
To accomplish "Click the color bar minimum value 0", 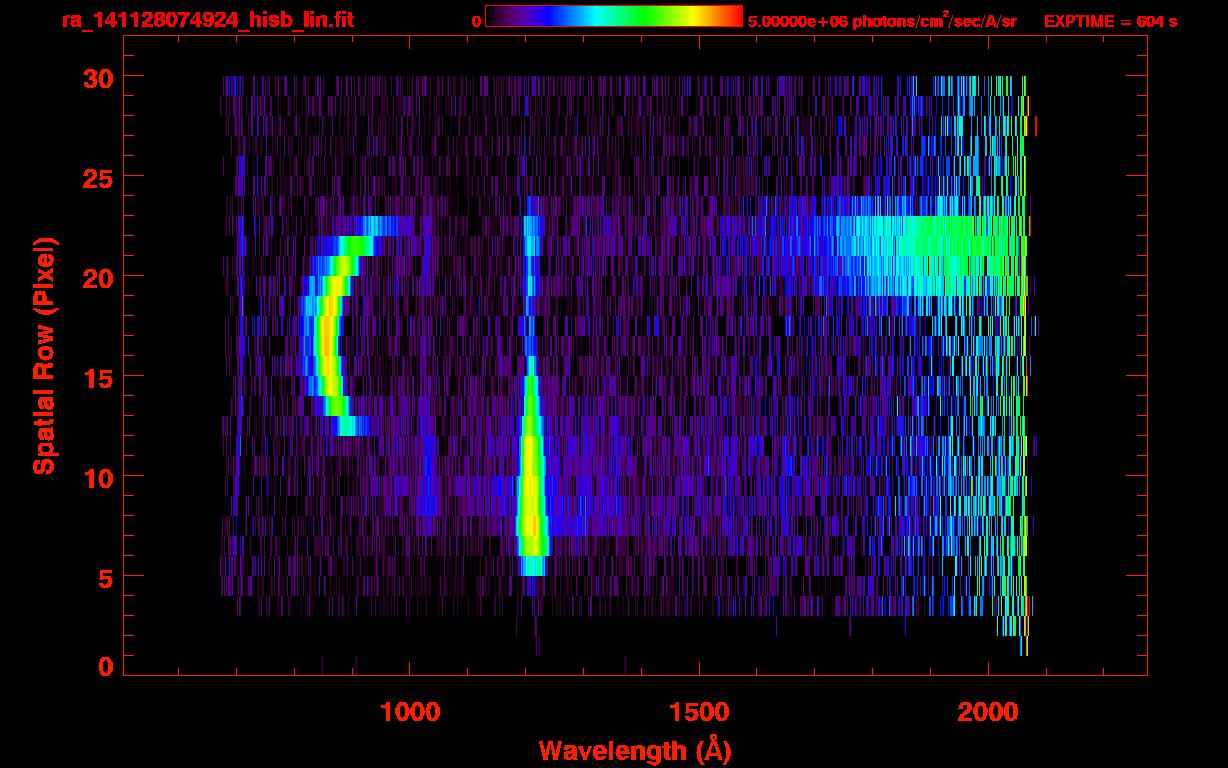I will tap(477, 20).
